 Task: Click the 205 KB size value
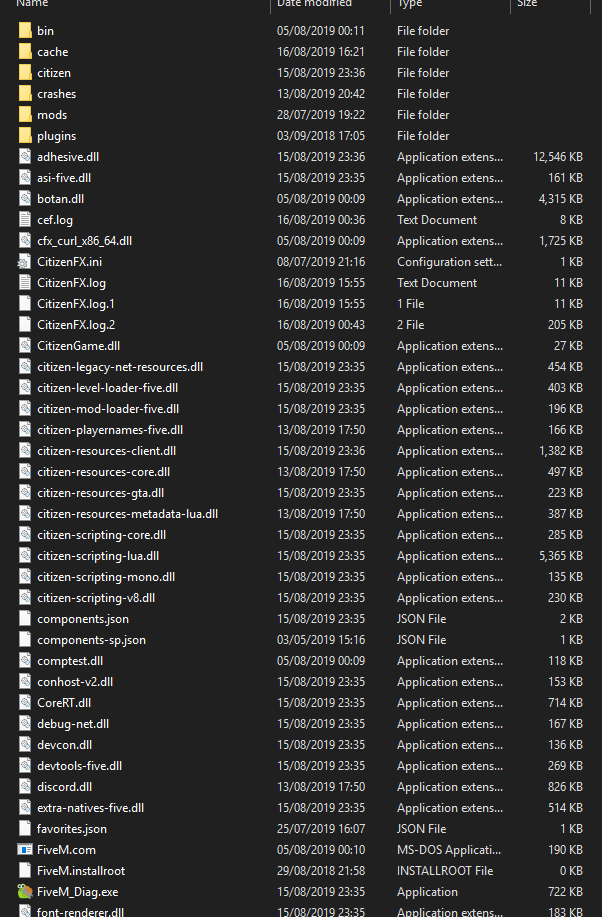pos(565,325)
